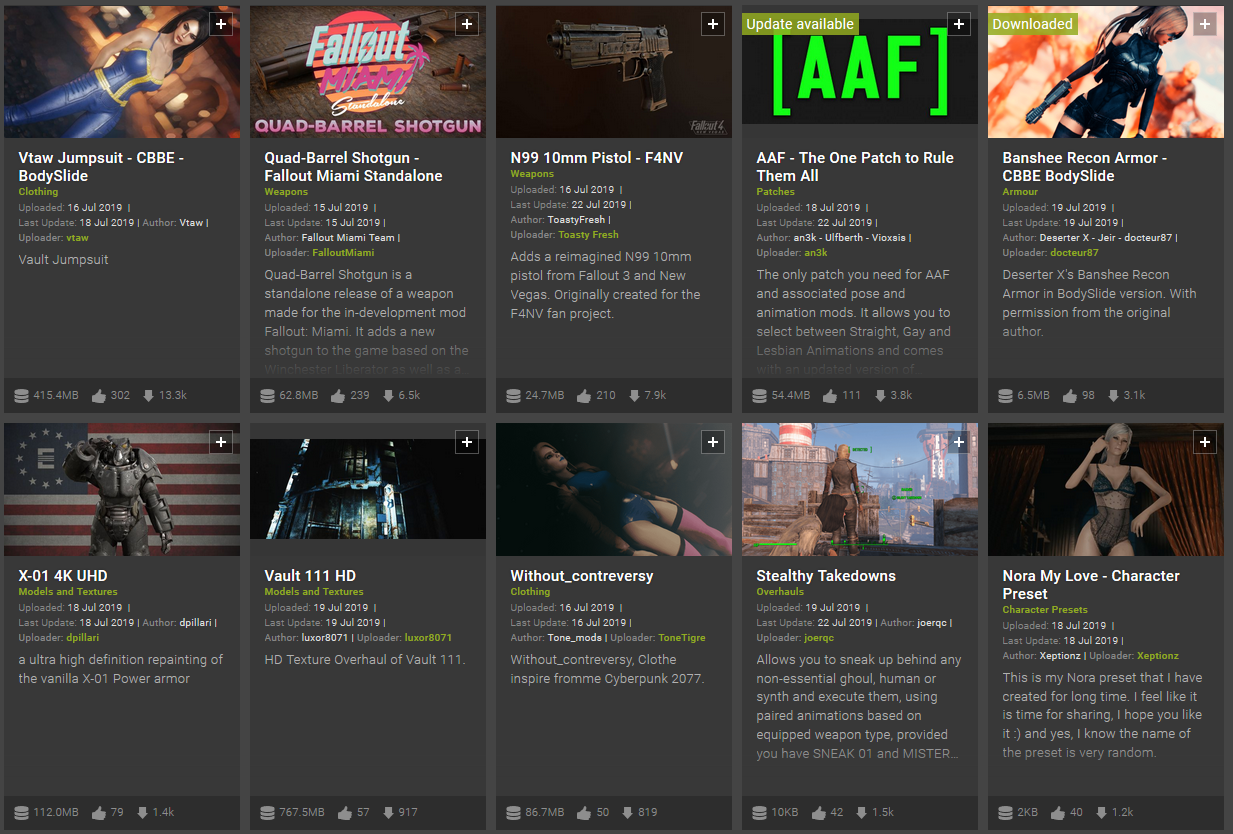Click Update available badge on AAF card
1233x834 pixels.
800,24
